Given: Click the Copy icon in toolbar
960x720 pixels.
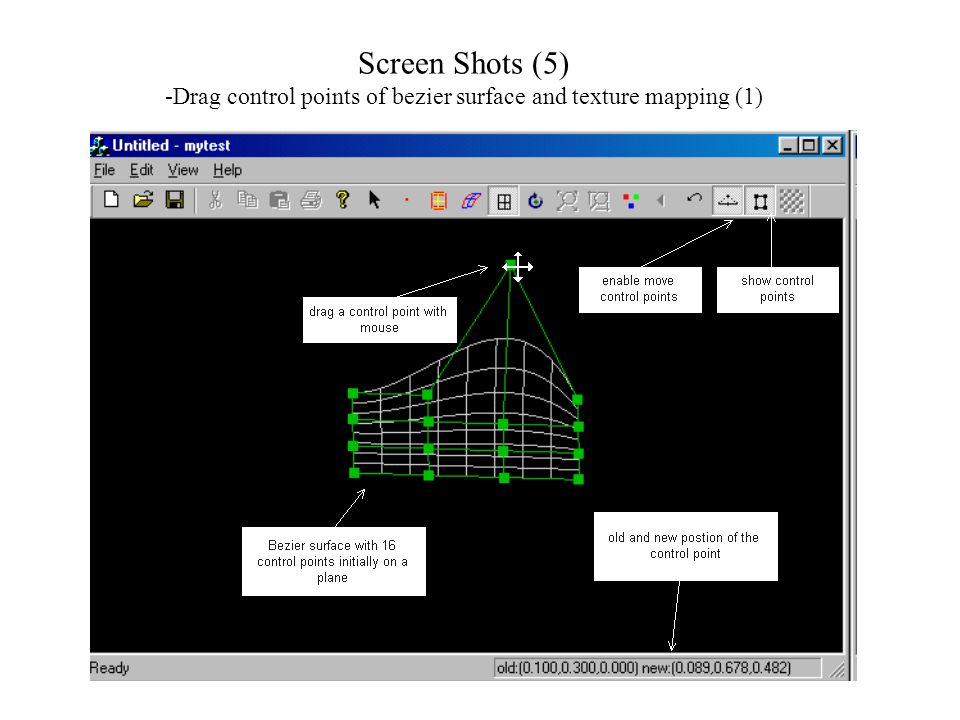Looking at the screenshot, I should (247, 200).
